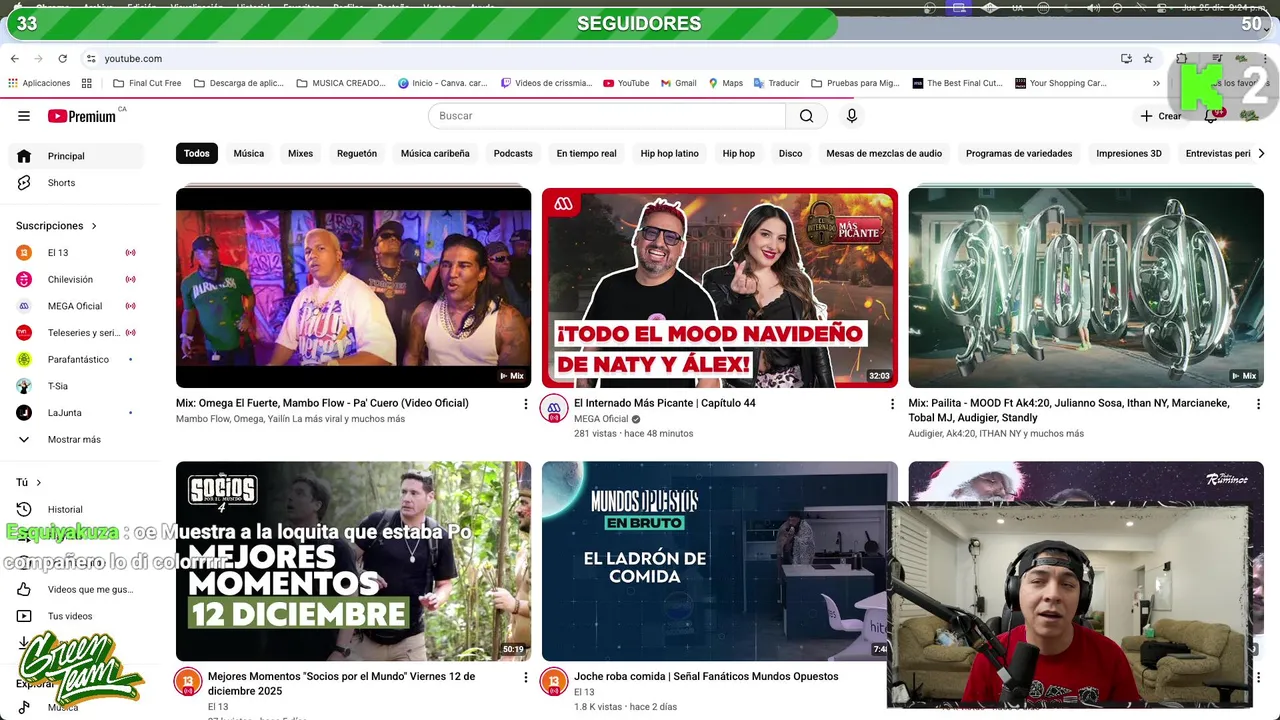The width and height of the screenshot is (1280, 720).
Task: Start voice search with the microphone
Action: [x=852, y=116]
